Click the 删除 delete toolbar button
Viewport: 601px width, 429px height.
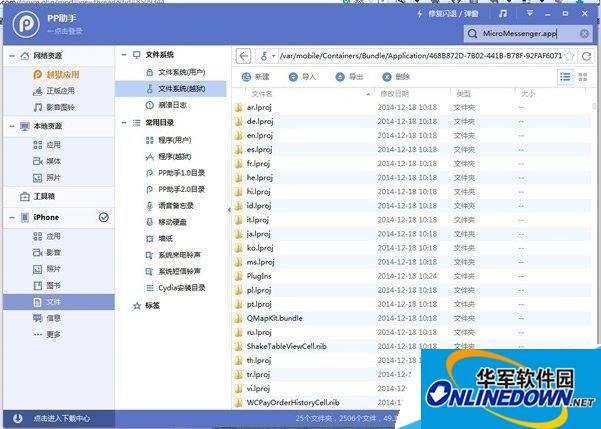[396, 77]
